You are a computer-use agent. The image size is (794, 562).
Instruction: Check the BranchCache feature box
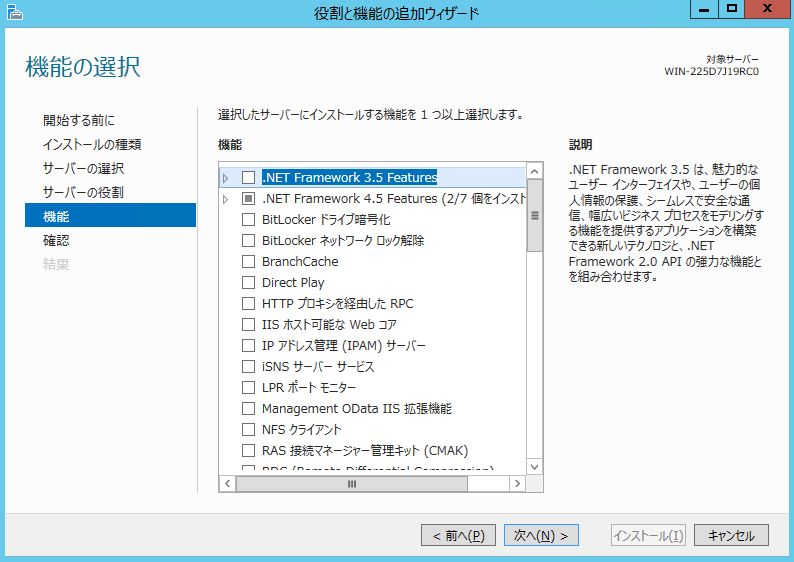tap(248, 262)
